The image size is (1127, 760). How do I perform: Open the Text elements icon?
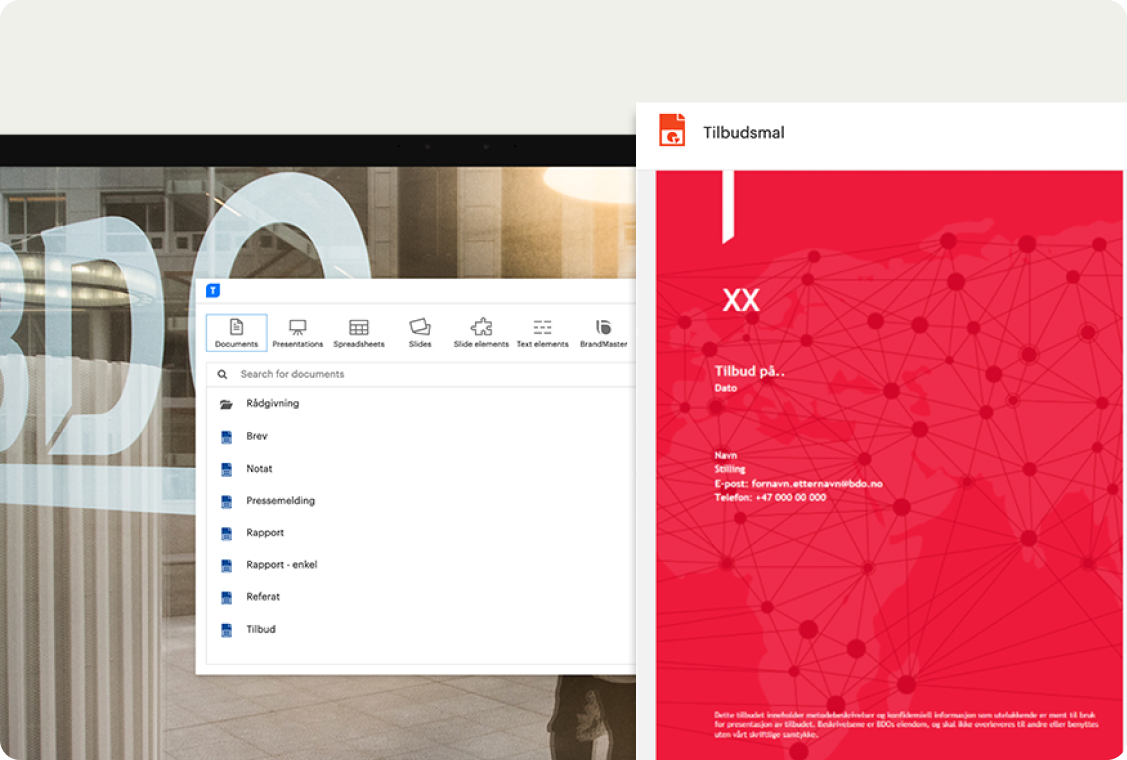pos(543,325)
